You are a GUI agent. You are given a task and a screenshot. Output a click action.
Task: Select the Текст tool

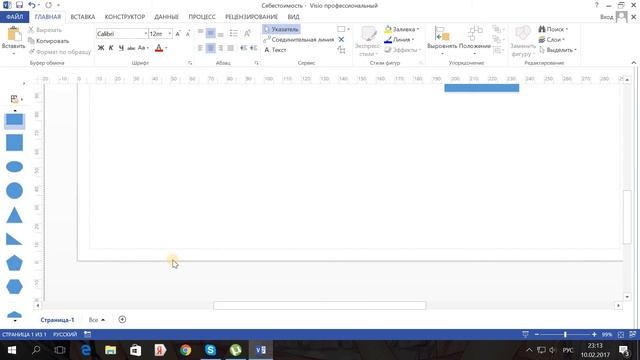(275, 50)
